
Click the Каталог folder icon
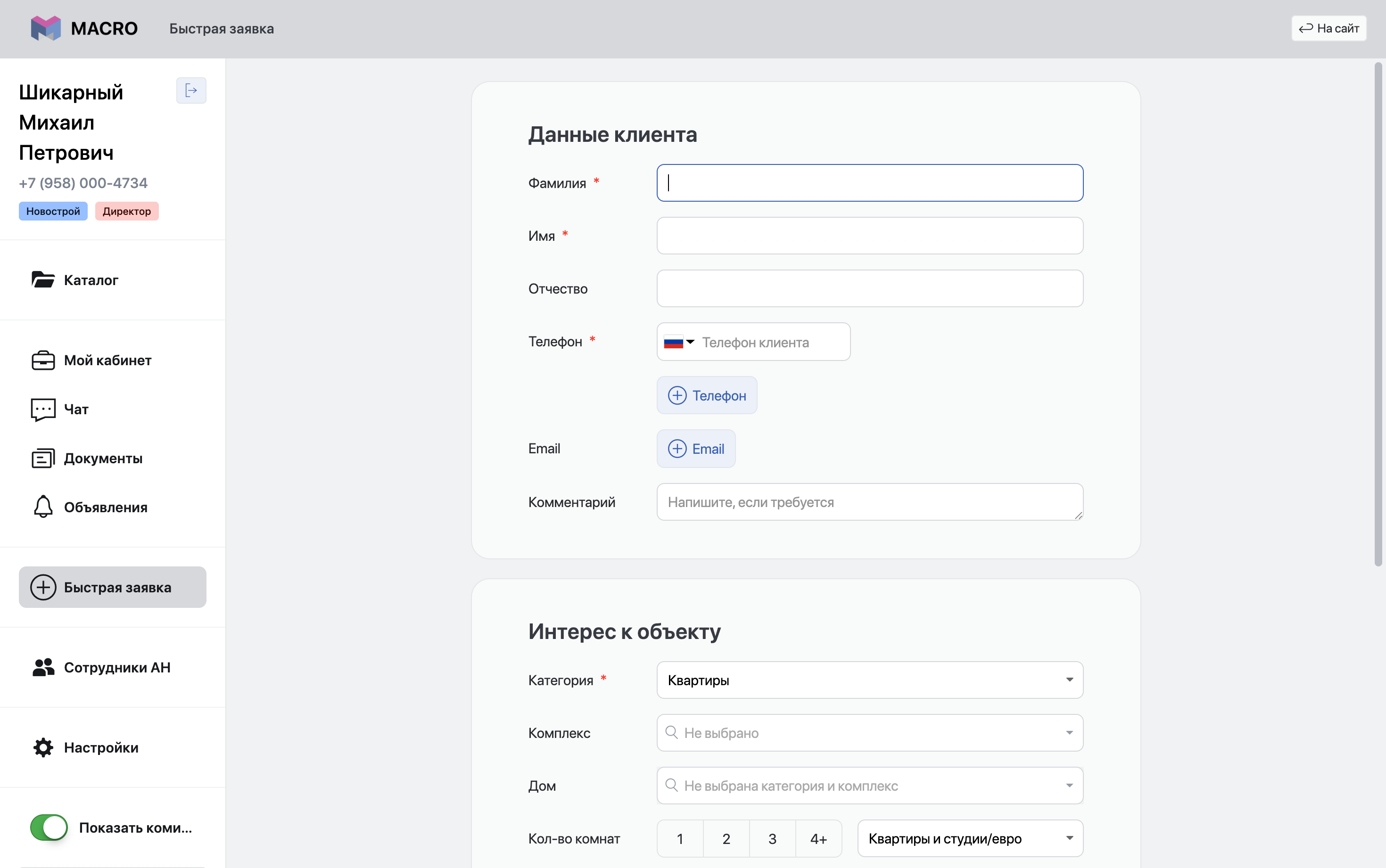(x=43, y=279)
